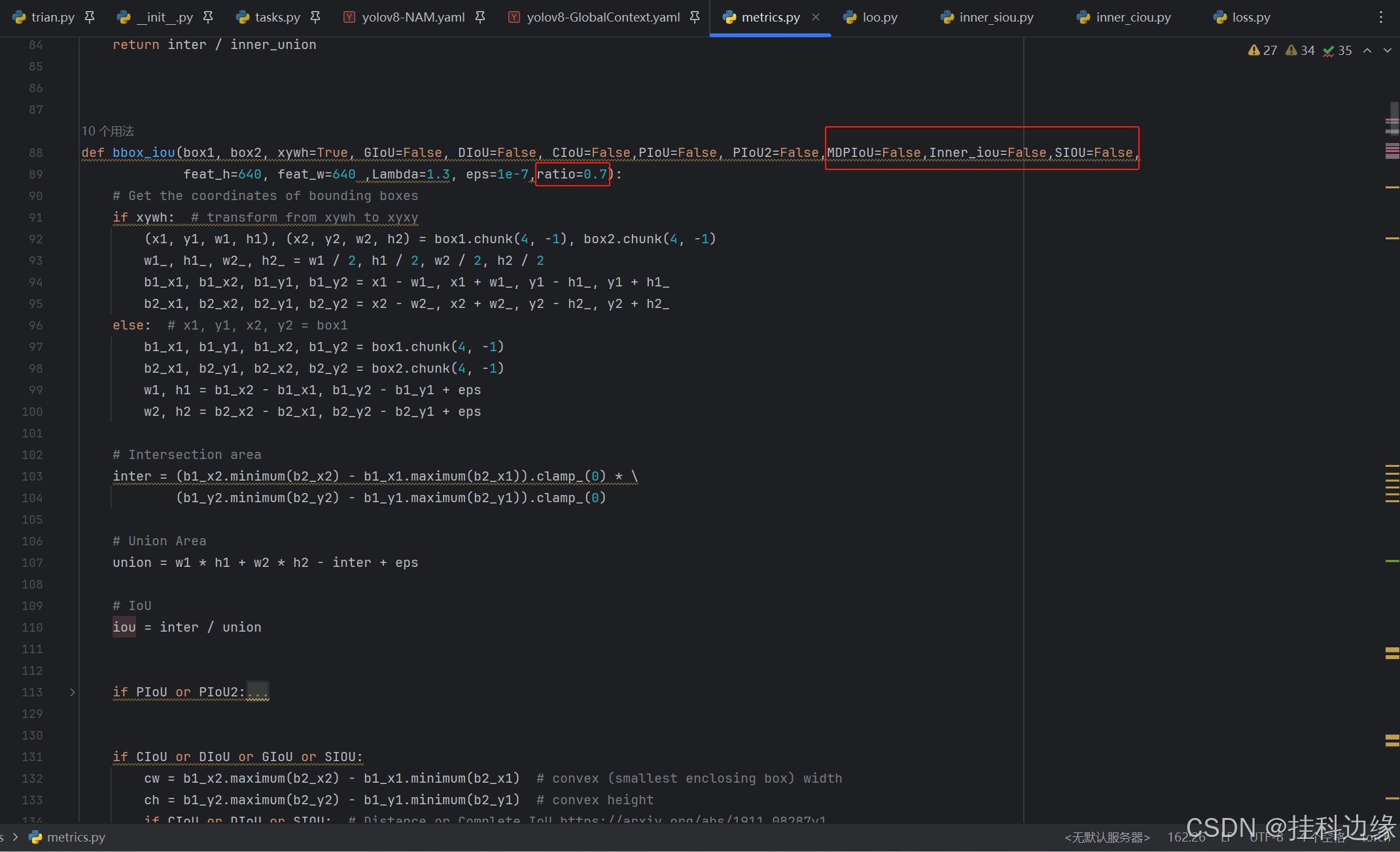
Task: Close the metrics.py editor tab
Action: click(815, 17)
